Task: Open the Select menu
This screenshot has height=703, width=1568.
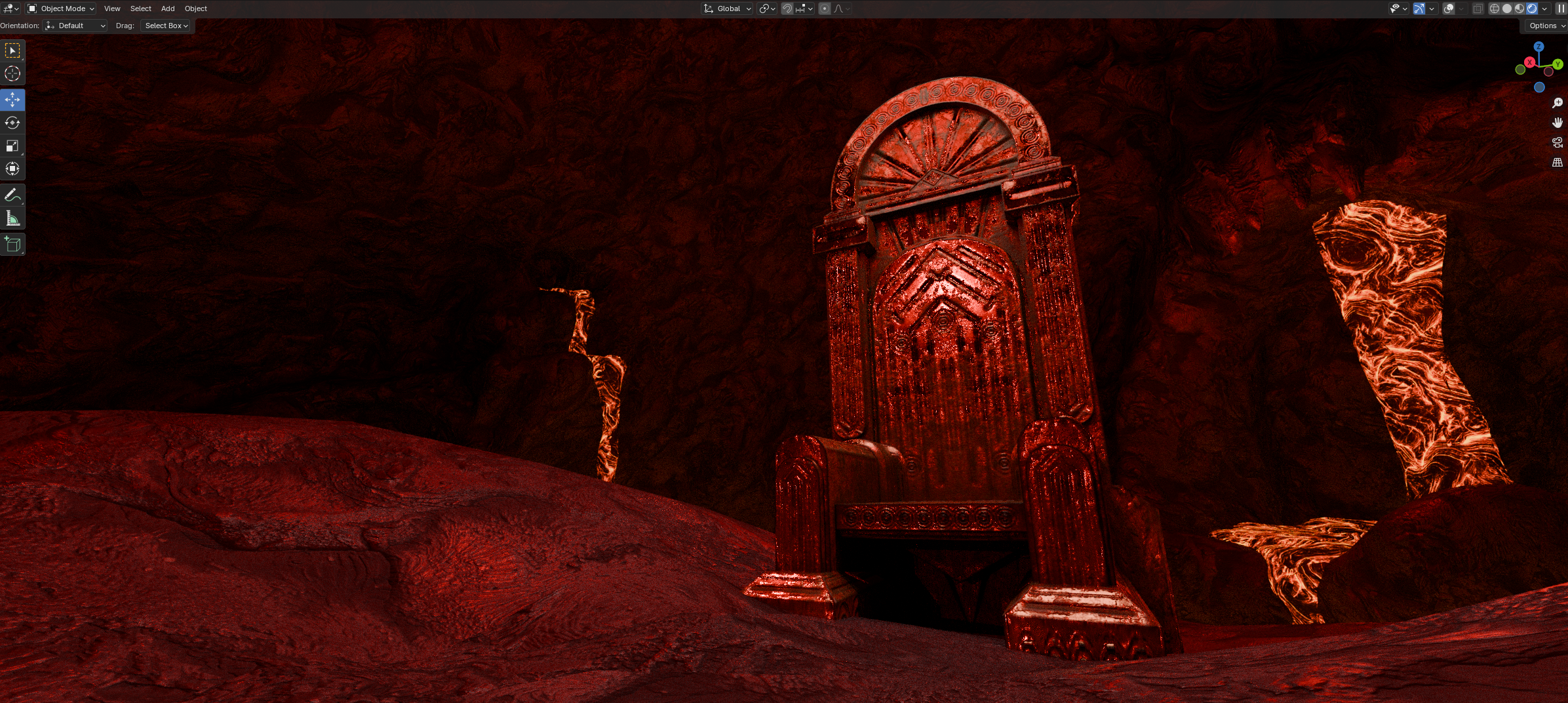Action: pyautogui.click(x=140, y=9)
